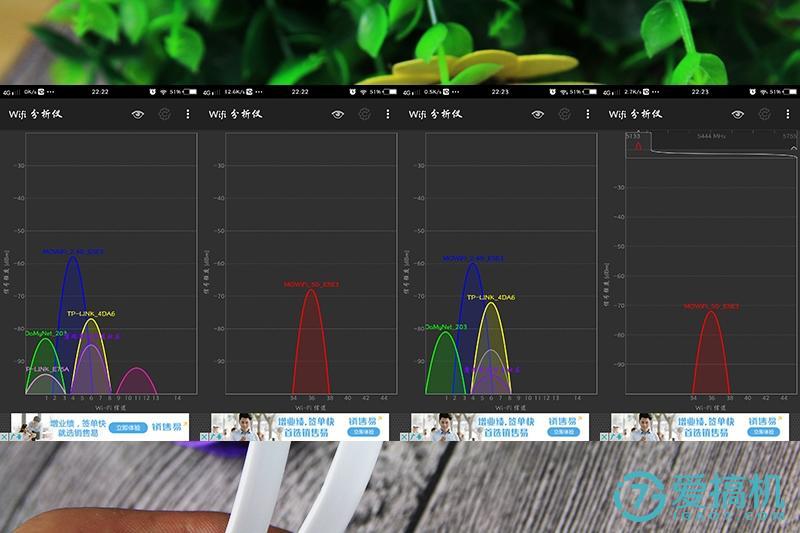The image size is (800, 533).
Task: Tap the Wifi 分析仪 title in the third screen
Action: click(x=435, y=114)
